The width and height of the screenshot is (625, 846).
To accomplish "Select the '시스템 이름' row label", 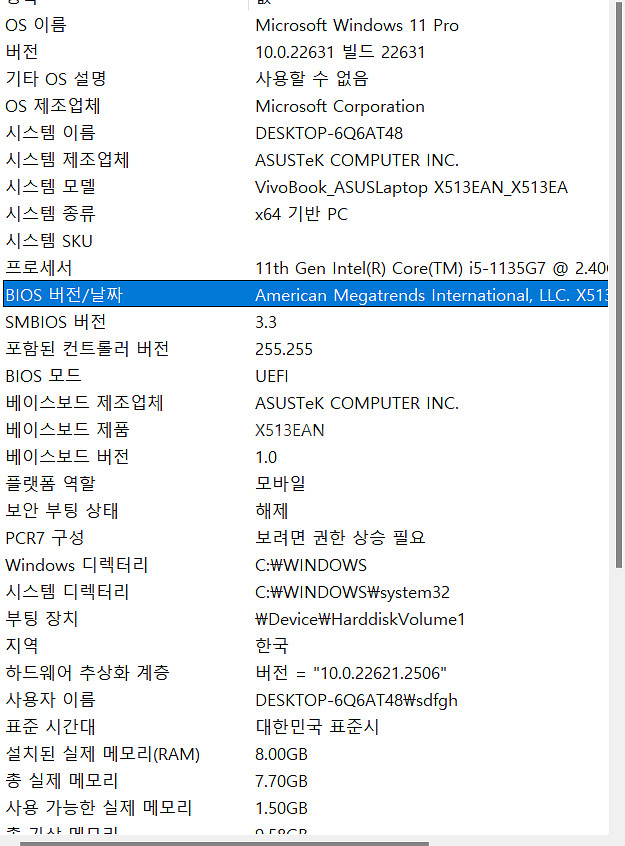I will [x=50, y=133].
